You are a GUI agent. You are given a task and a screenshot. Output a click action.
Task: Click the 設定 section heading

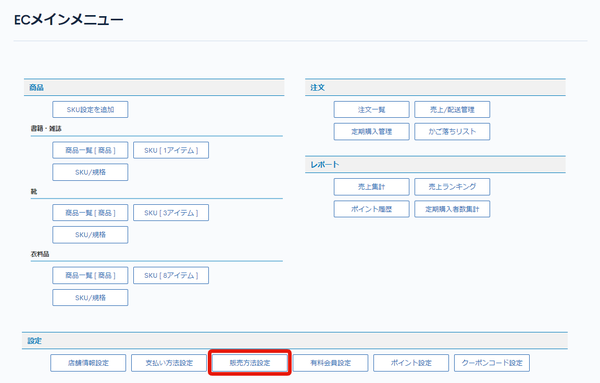34,341
